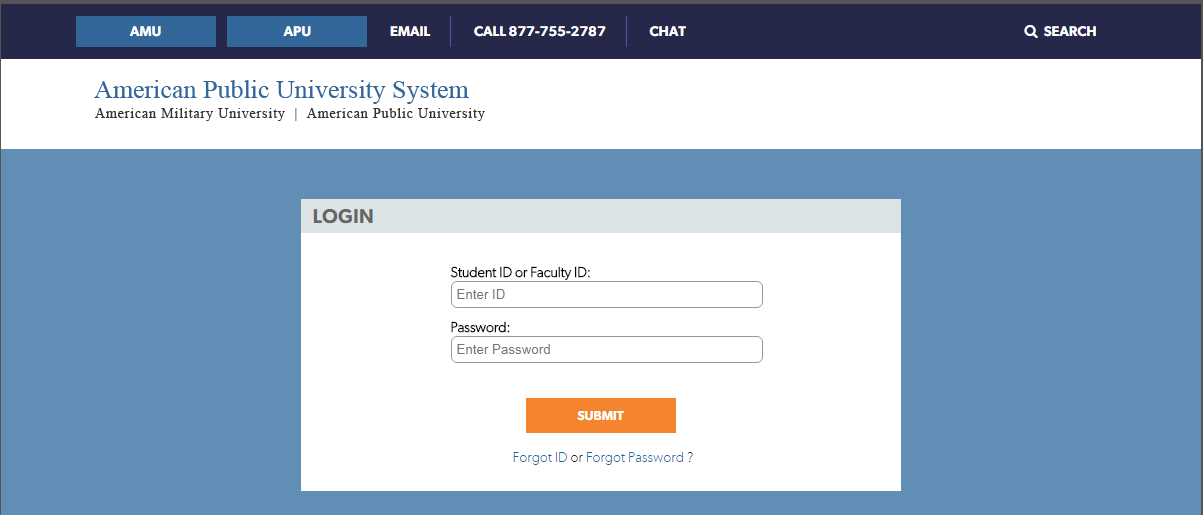Image resolution: width=1203 pixels, height=515 pixels.
Task: Click the CALL 877-755-2787 link
Action: click(539, 31)
